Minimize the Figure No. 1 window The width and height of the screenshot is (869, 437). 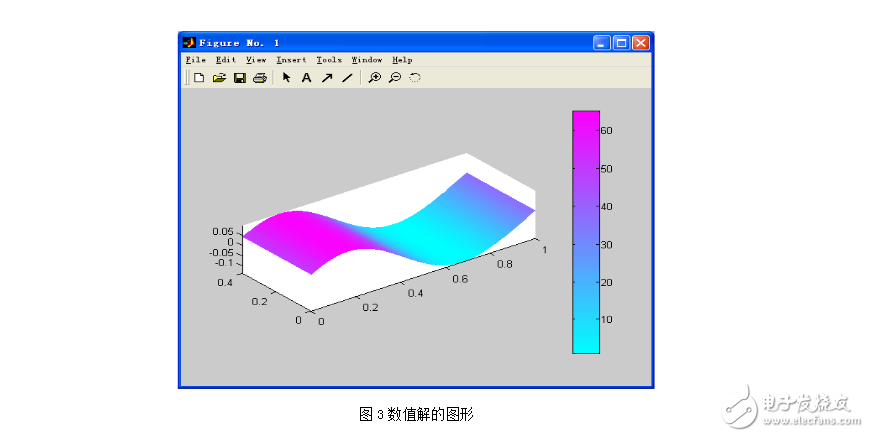(x=601, y=43)
